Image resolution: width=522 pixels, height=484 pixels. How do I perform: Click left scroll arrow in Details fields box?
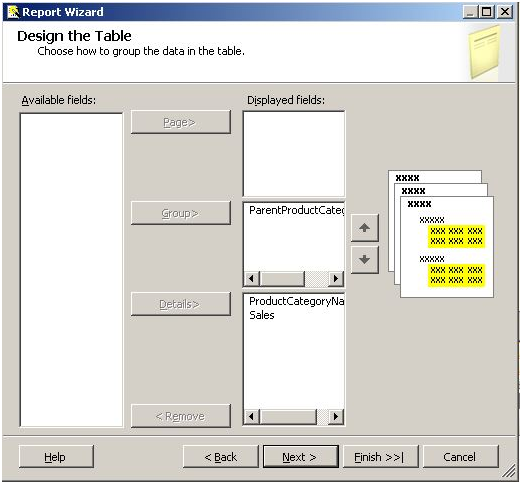tap(252, 416)
